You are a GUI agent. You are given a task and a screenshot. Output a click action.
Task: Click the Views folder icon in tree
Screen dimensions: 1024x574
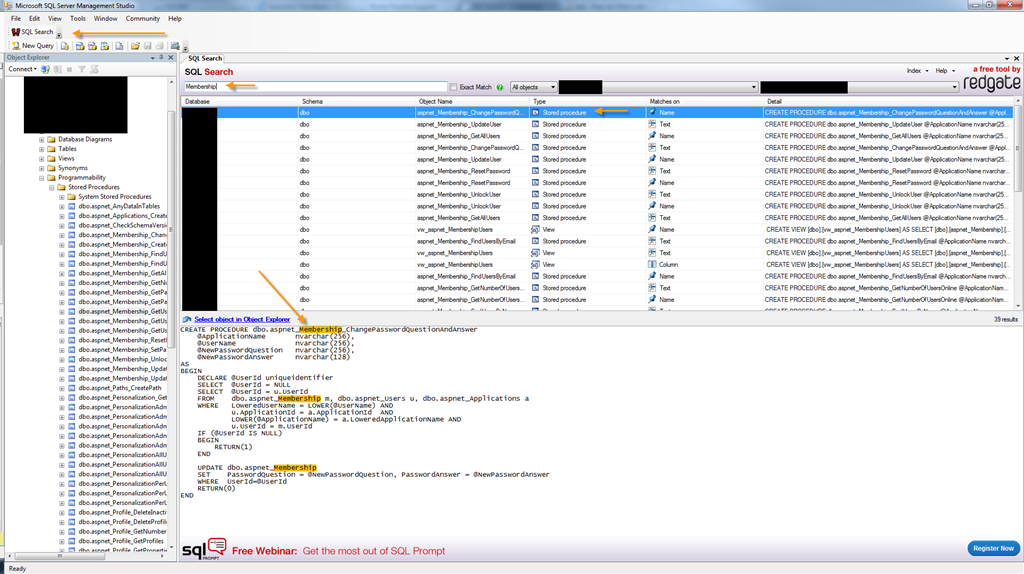tap(51, 158)
